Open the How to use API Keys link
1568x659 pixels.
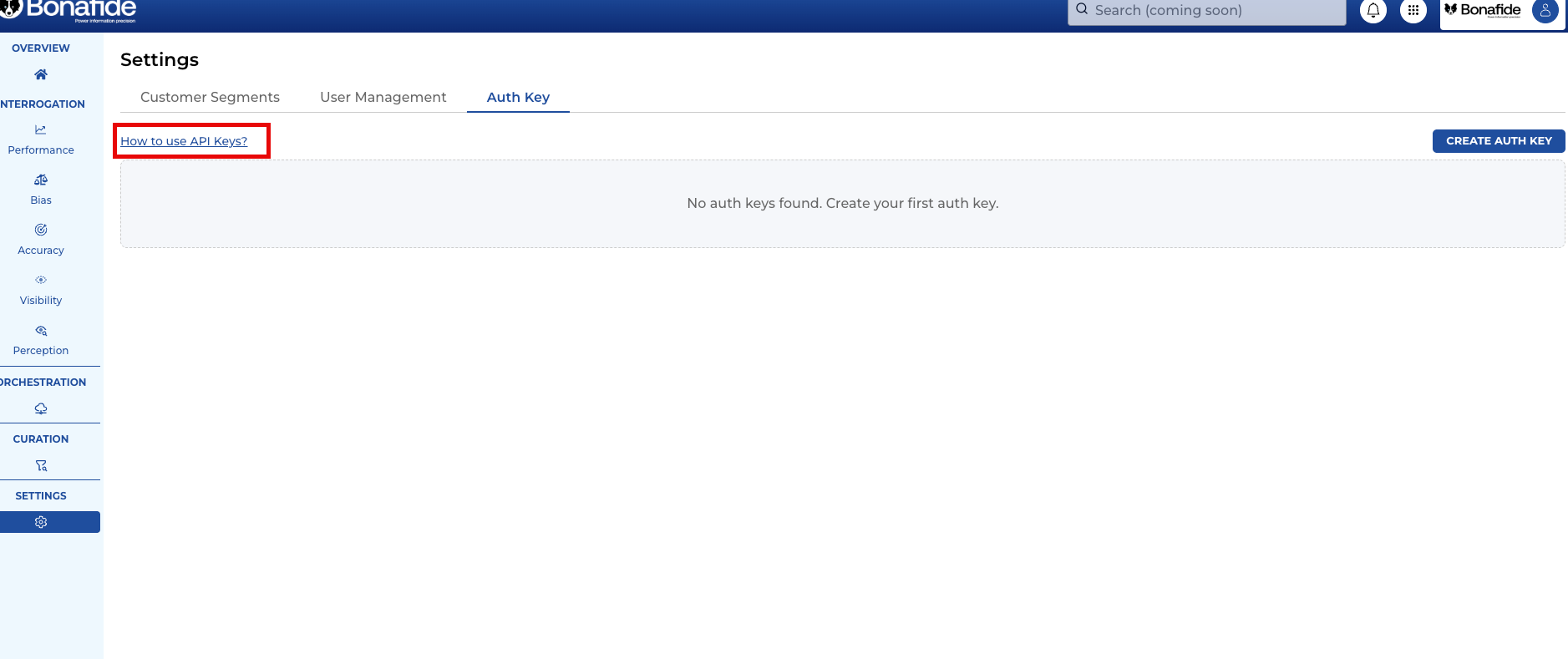pyautogui.click(x=184, y=141)
